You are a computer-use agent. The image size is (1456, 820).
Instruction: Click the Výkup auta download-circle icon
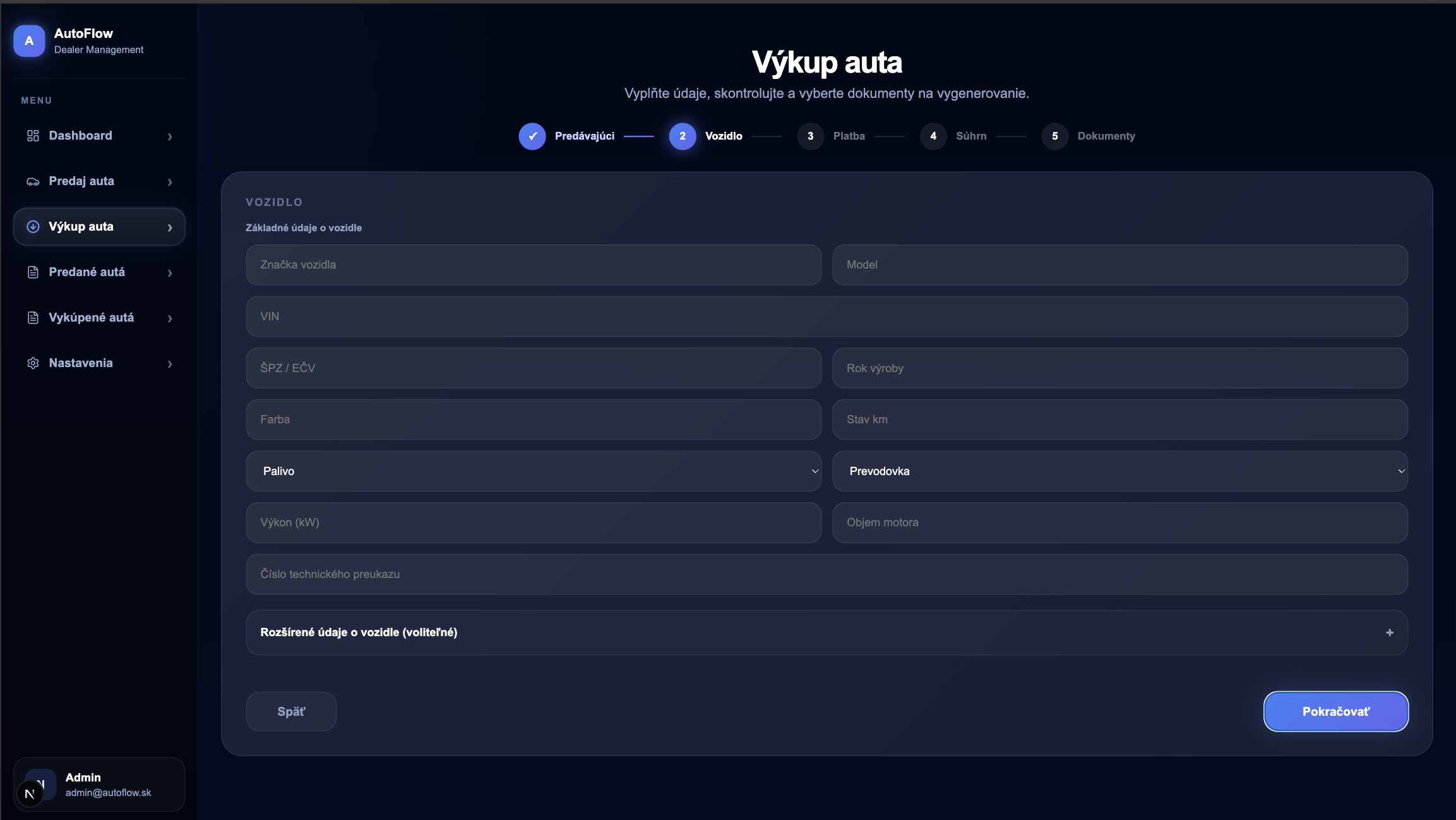[33, 227]
